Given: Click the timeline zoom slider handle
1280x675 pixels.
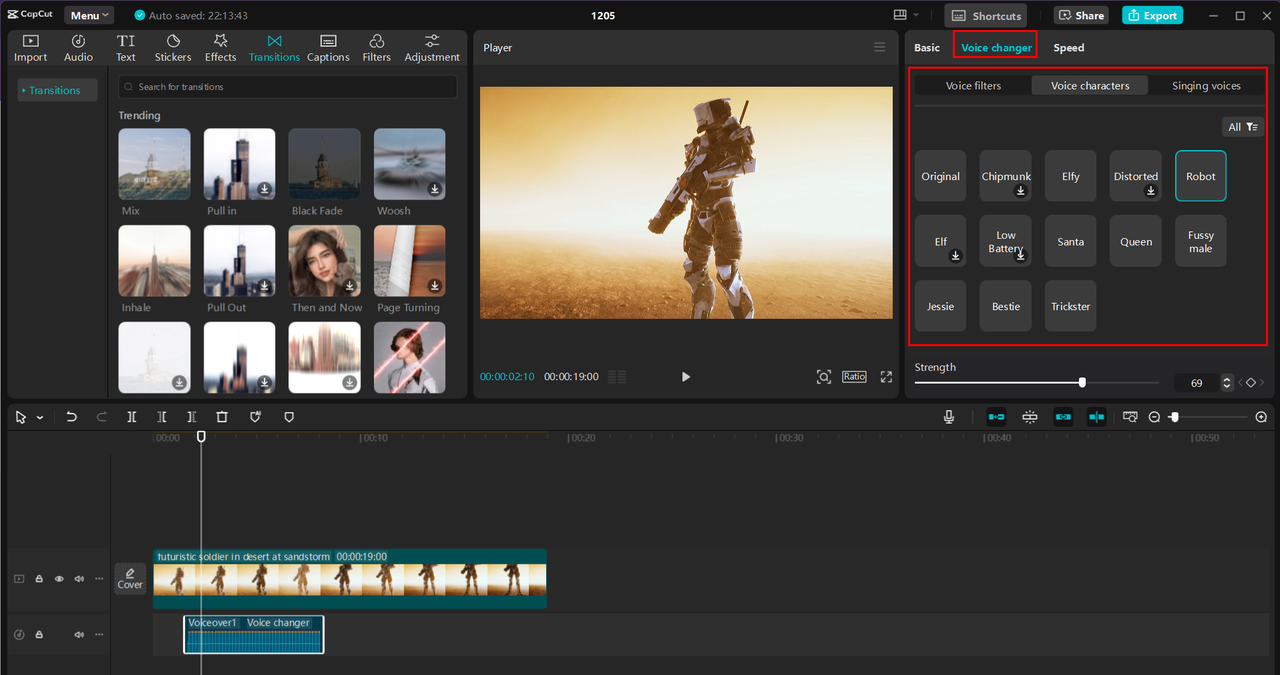Looking at the screenshot, I should tap(1175, 417).
